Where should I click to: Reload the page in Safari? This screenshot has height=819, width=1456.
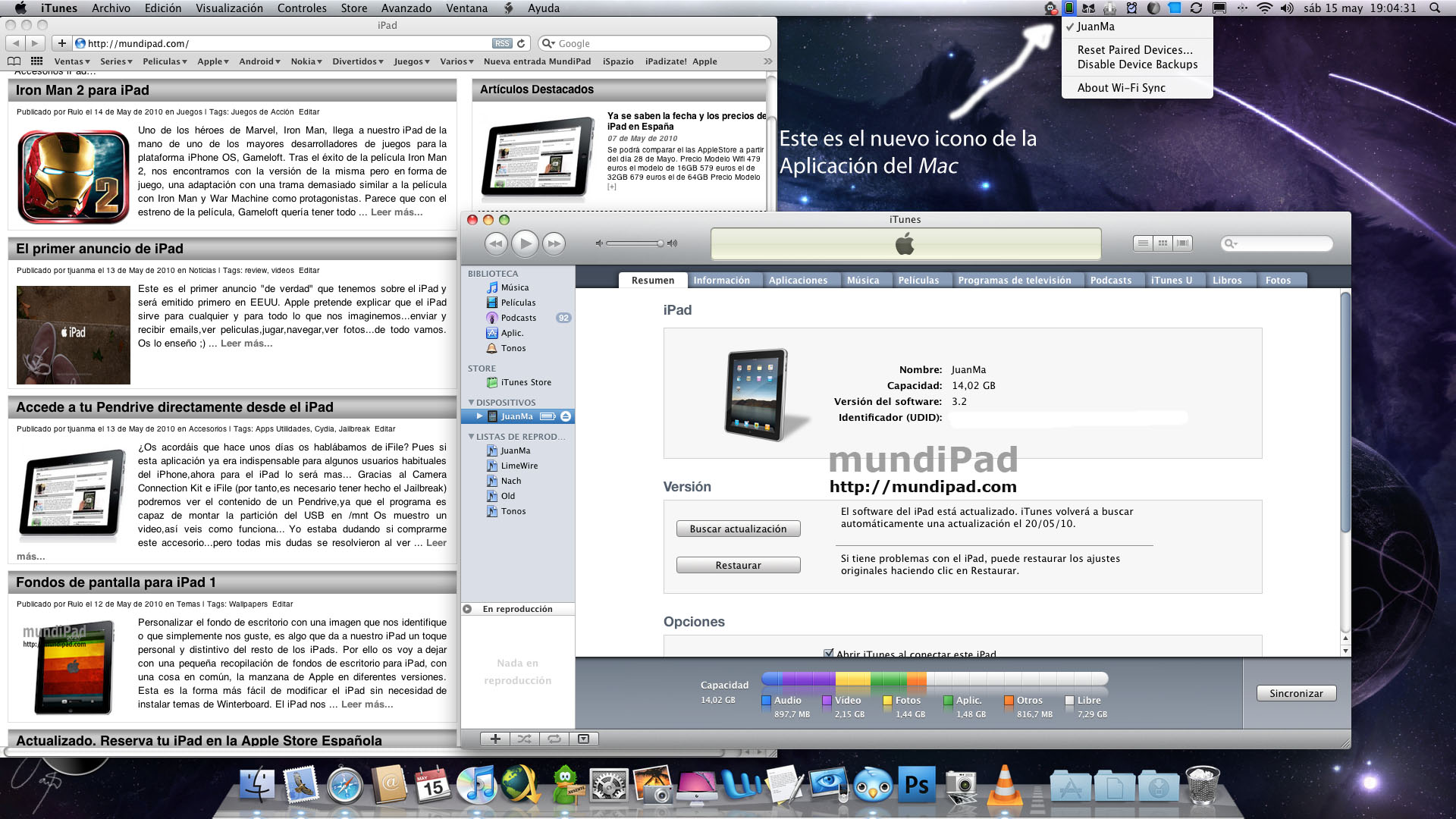click(521, 44)
